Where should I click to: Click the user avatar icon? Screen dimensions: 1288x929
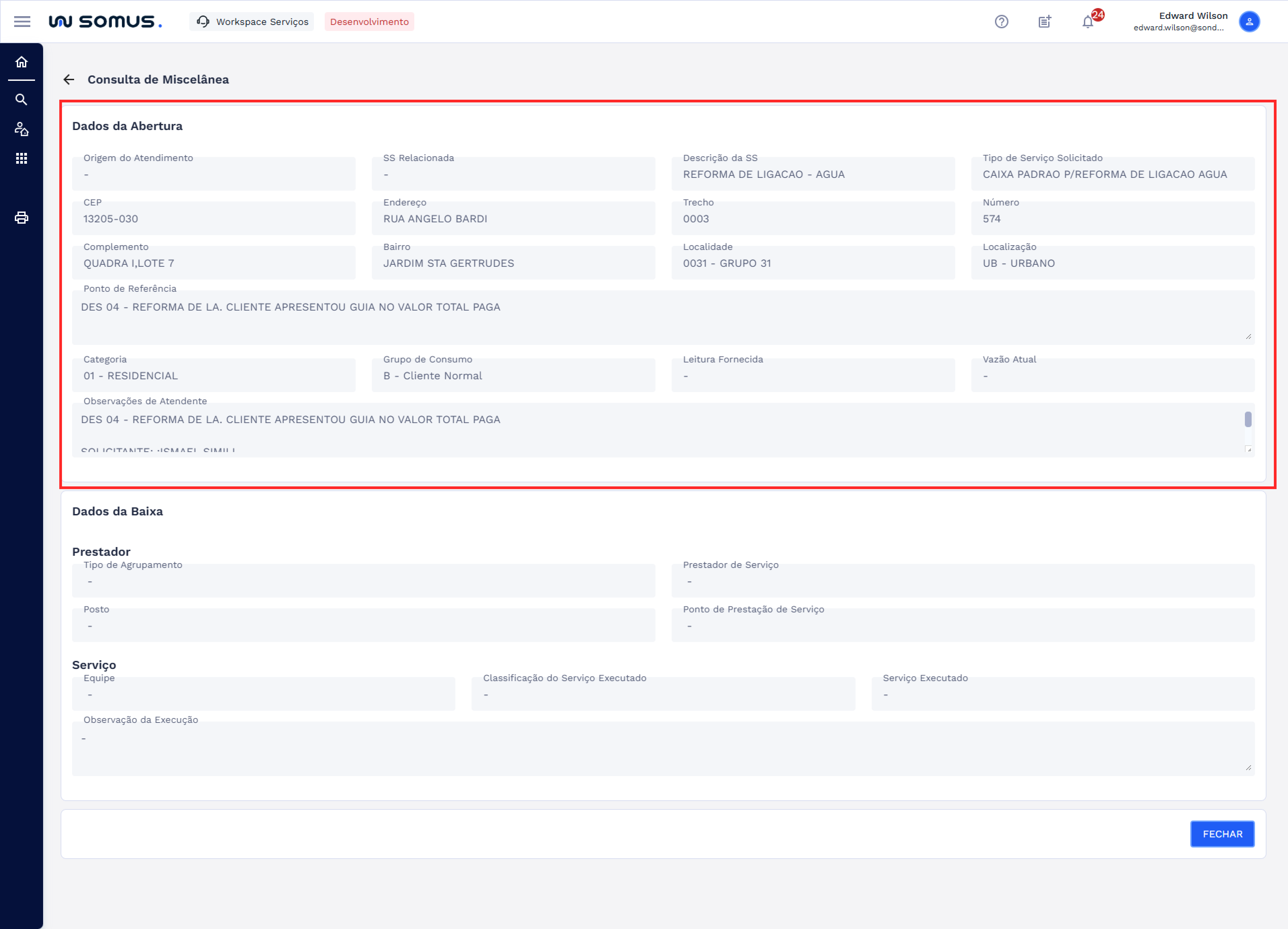point(1249,22)
